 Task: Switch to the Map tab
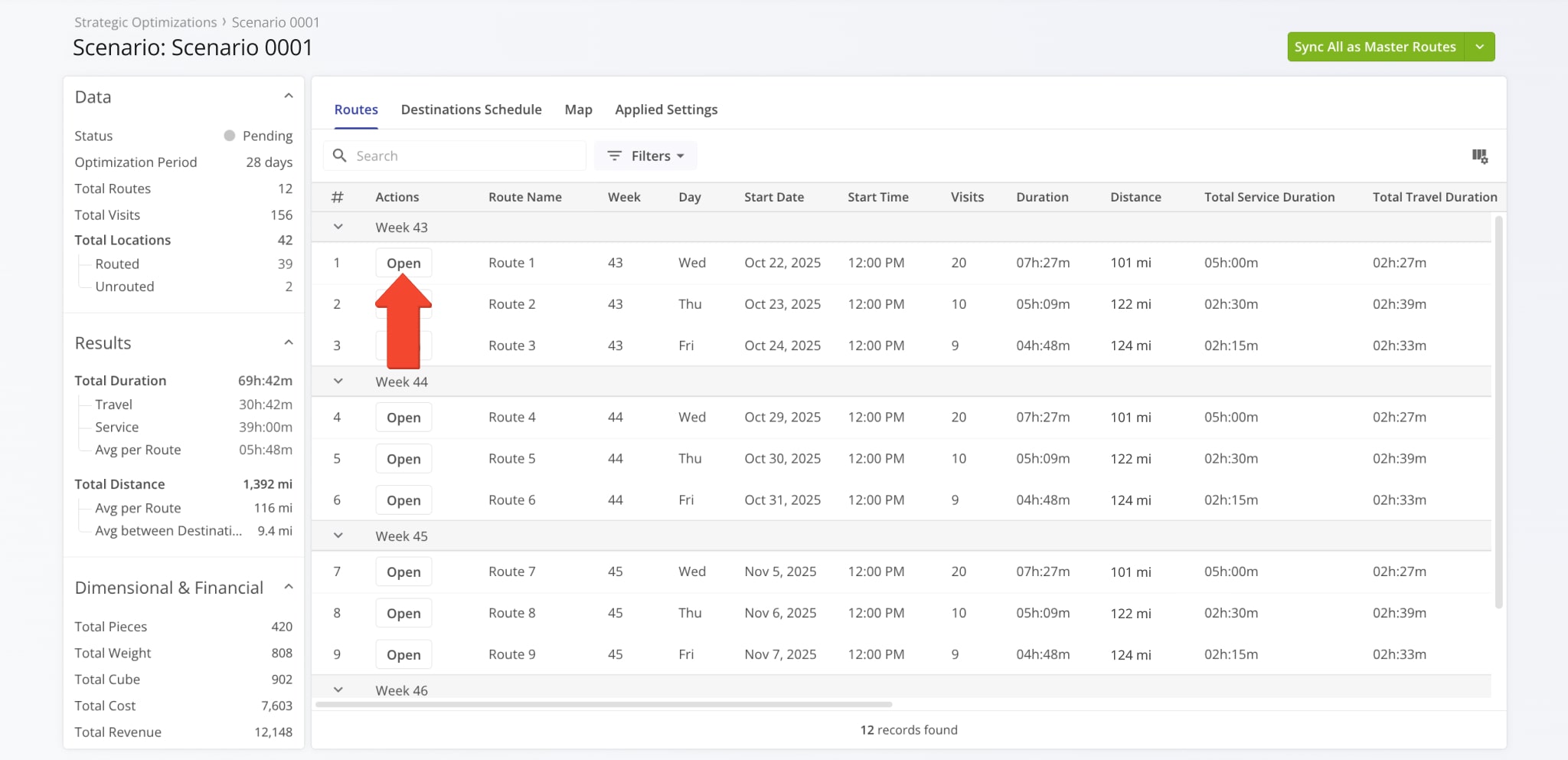578,109
